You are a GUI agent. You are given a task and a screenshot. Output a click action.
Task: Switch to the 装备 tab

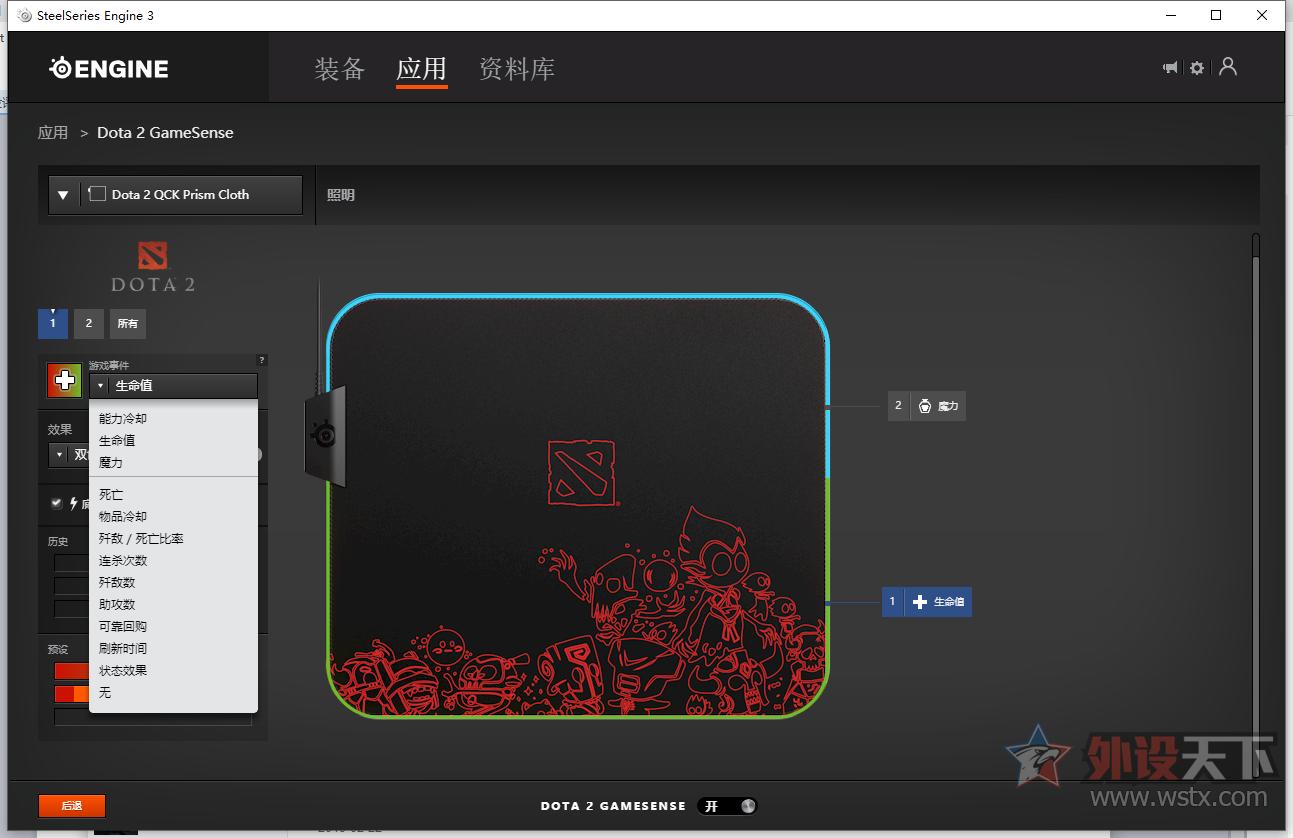click(x=338, y=70)
